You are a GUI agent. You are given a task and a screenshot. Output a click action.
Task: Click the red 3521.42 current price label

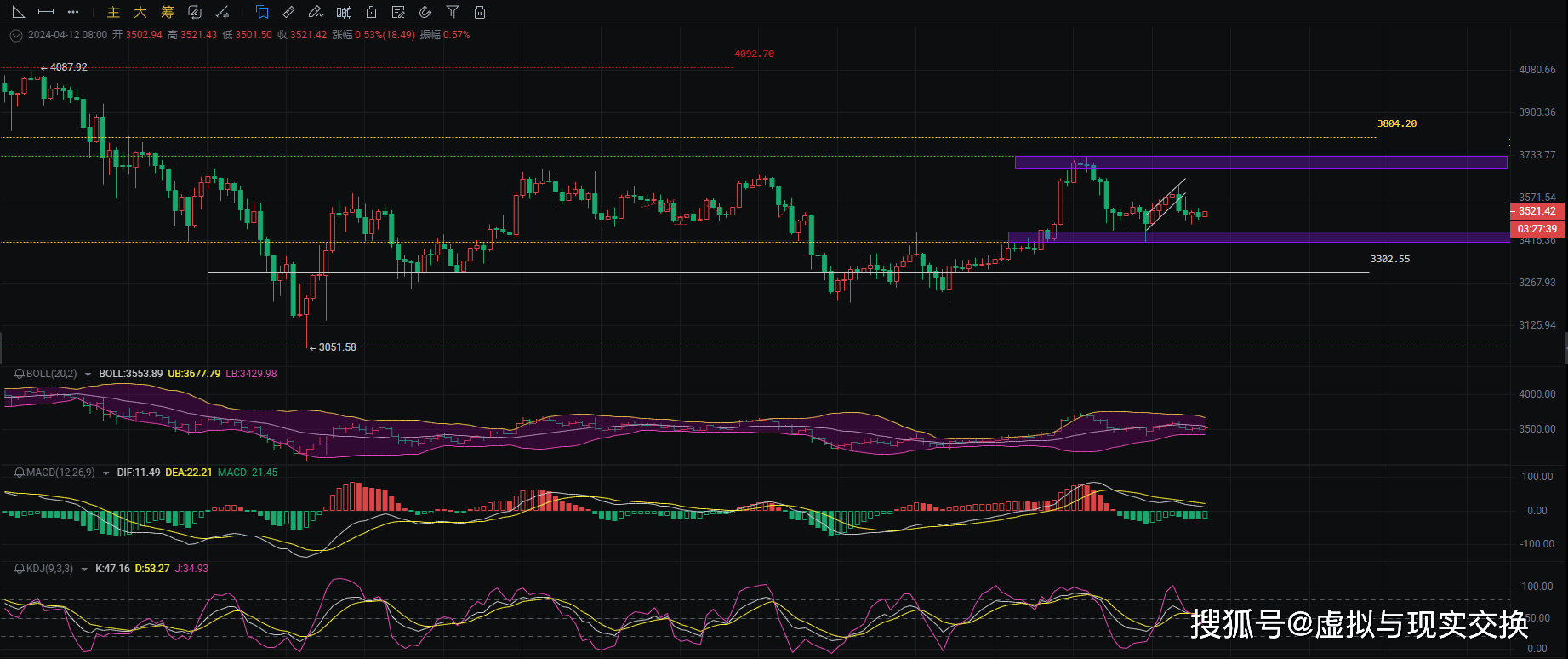(1537, 211)
